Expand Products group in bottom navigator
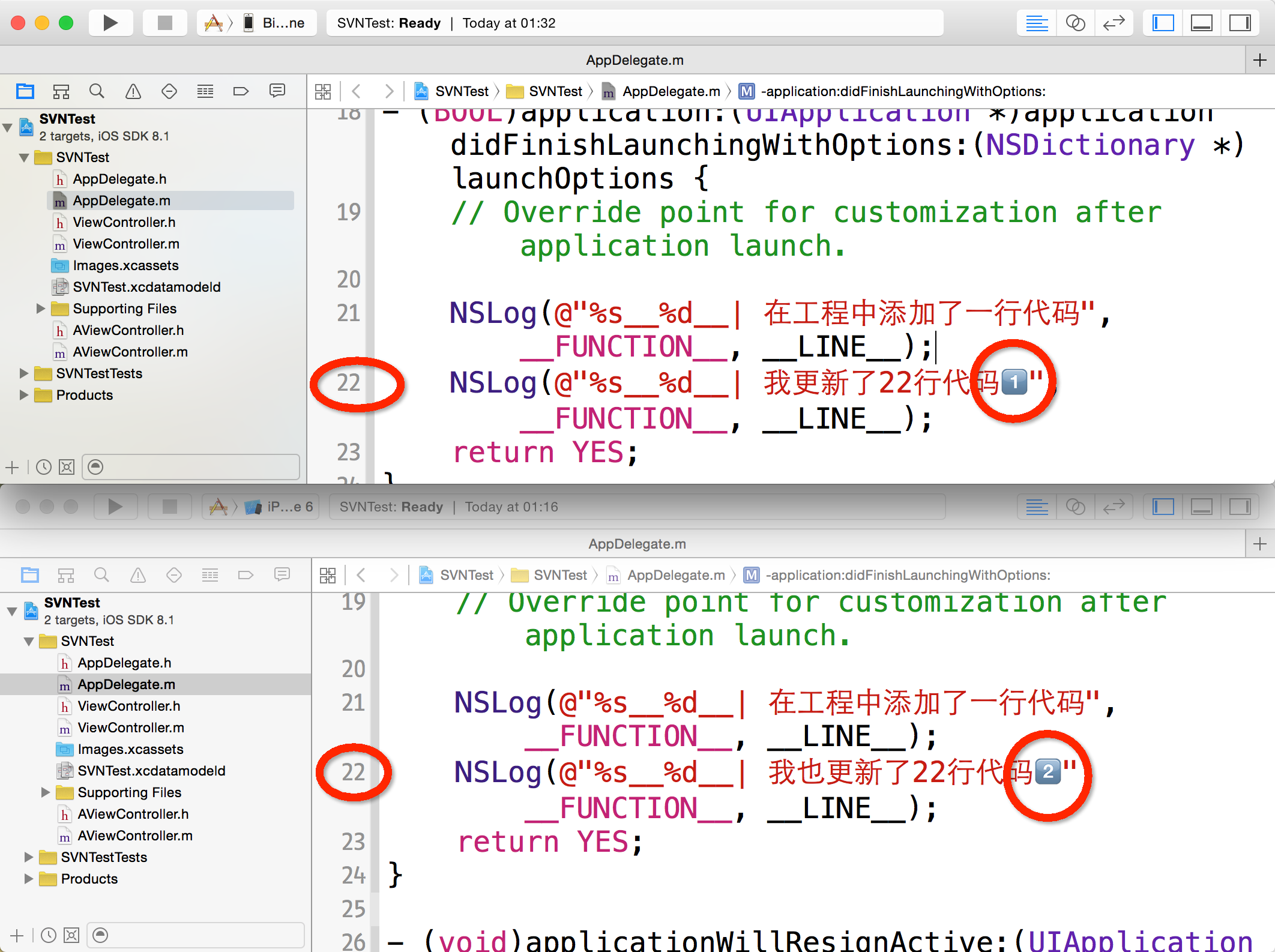The height and width of the screenshot is (952, 1275). [x=29, y=879]
